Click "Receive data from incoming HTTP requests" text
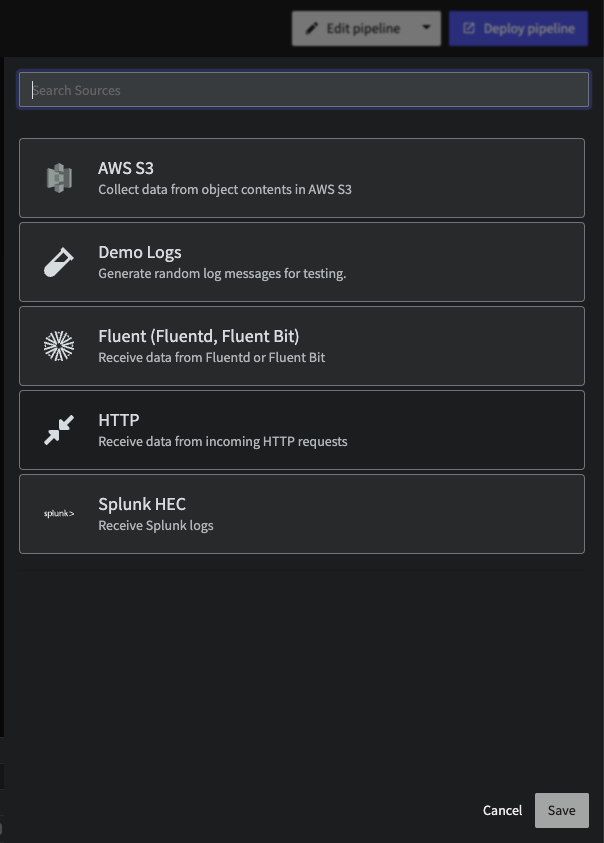 (x=223, y=441)
